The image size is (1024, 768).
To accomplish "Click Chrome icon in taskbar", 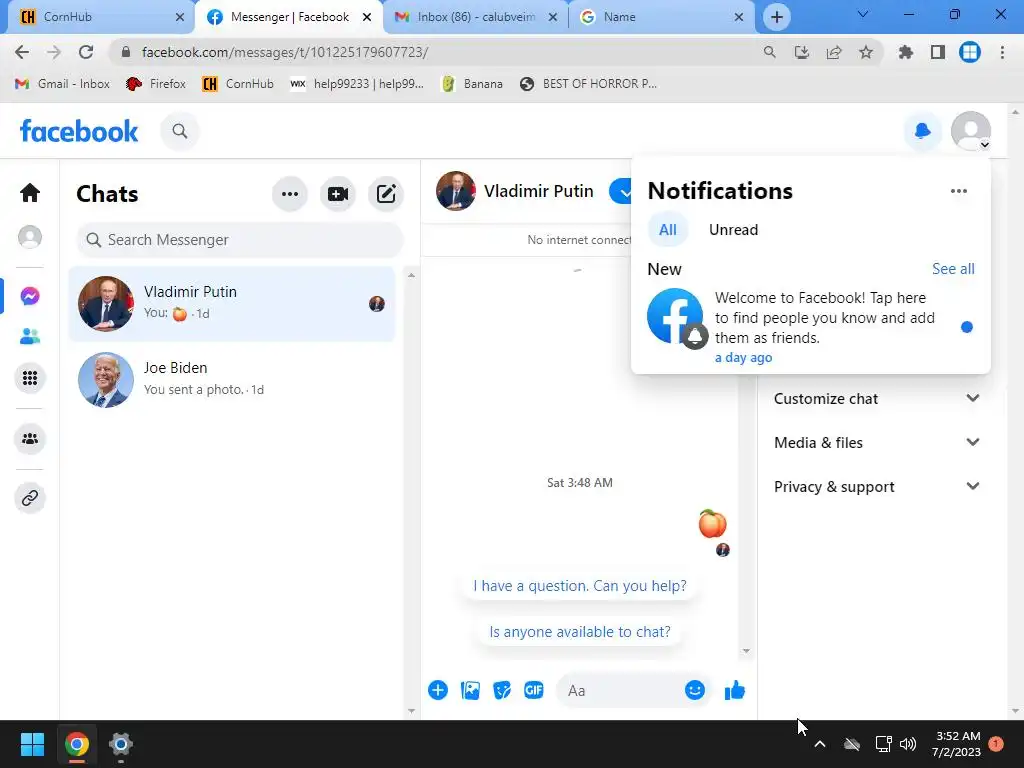I will (x=76, y=744).
